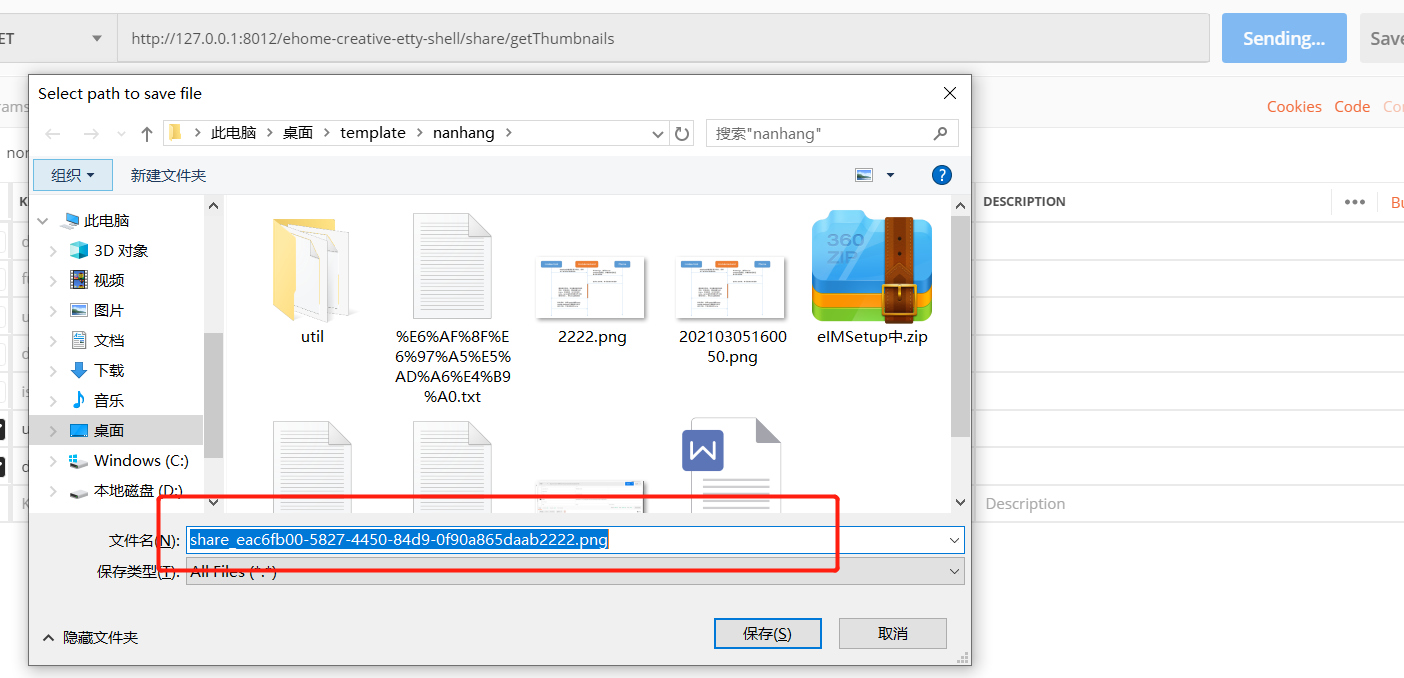Expand the 文档 tree node
Screen dimensions: 1404x678
click(x=53, y=341)
